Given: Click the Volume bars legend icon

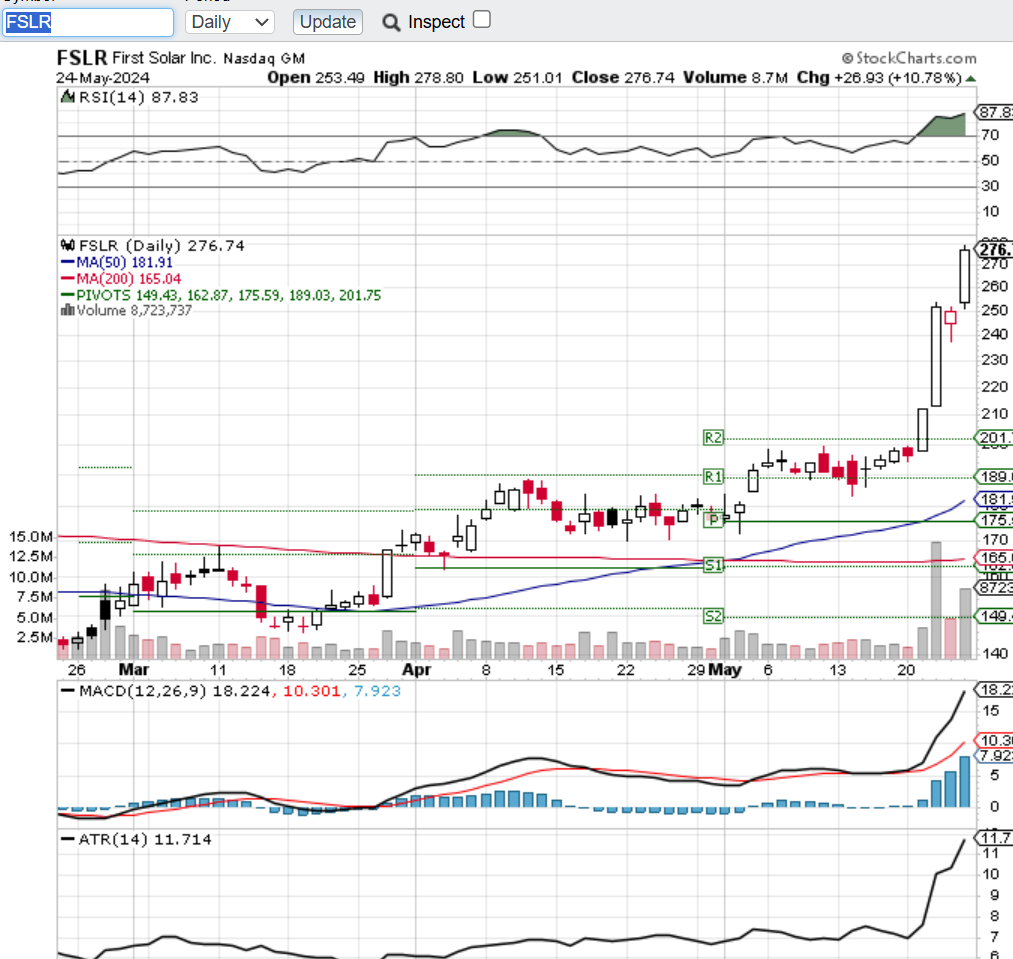Looking at the screenshot, I should (x=67, y=310).
